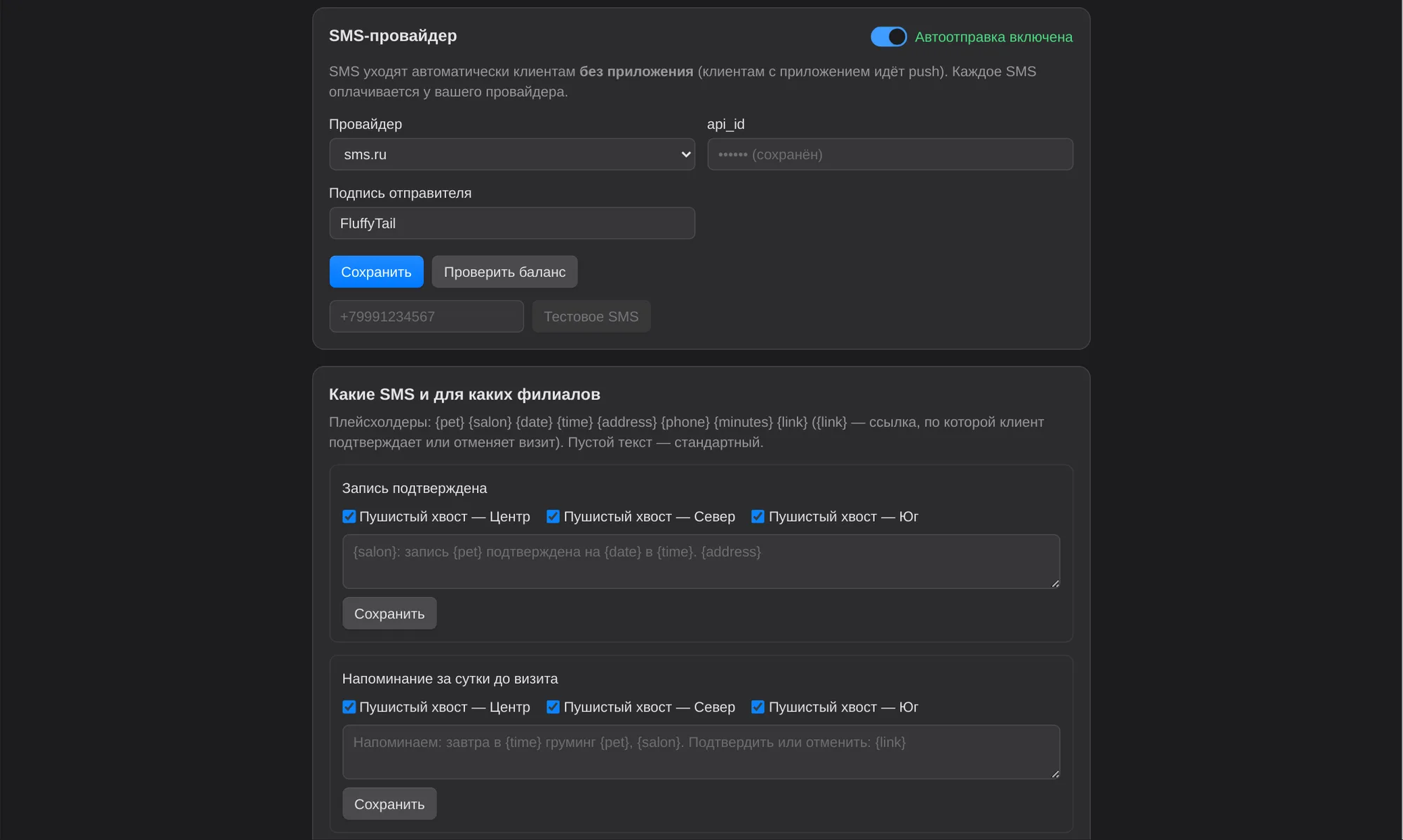Click the Запись подтверждена message textarea

pos(701,561)
